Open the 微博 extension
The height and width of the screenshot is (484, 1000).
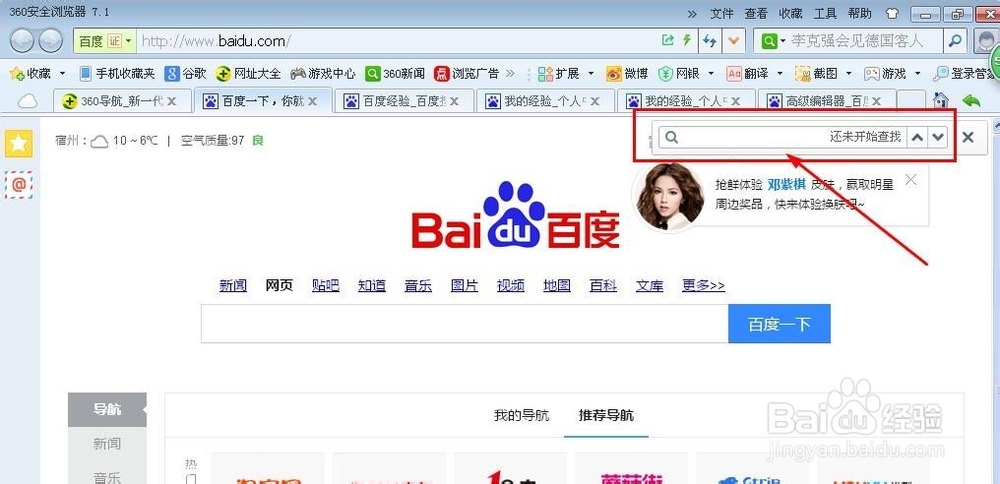tap(627, 74)
